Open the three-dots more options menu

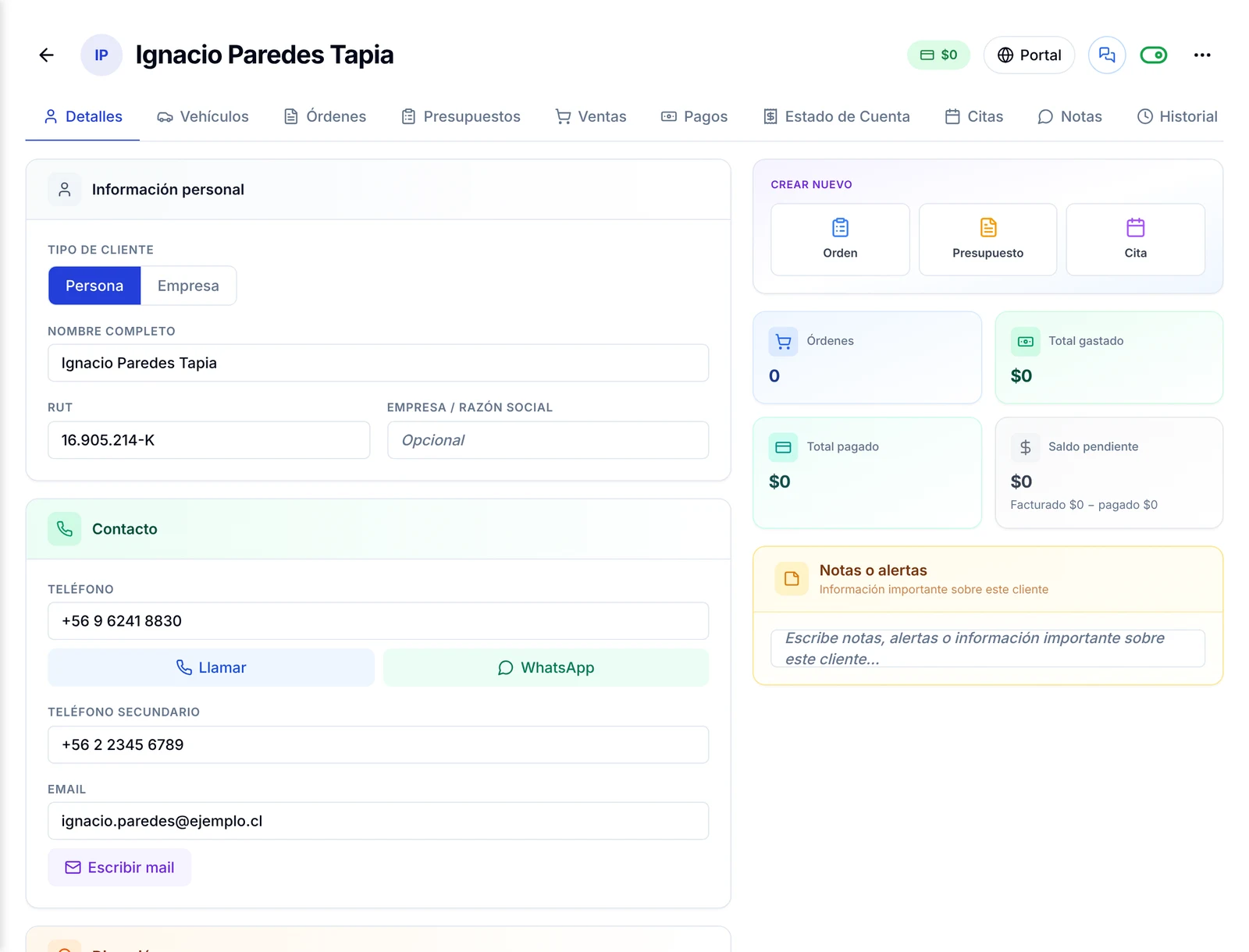click(x=1202, y=55)
